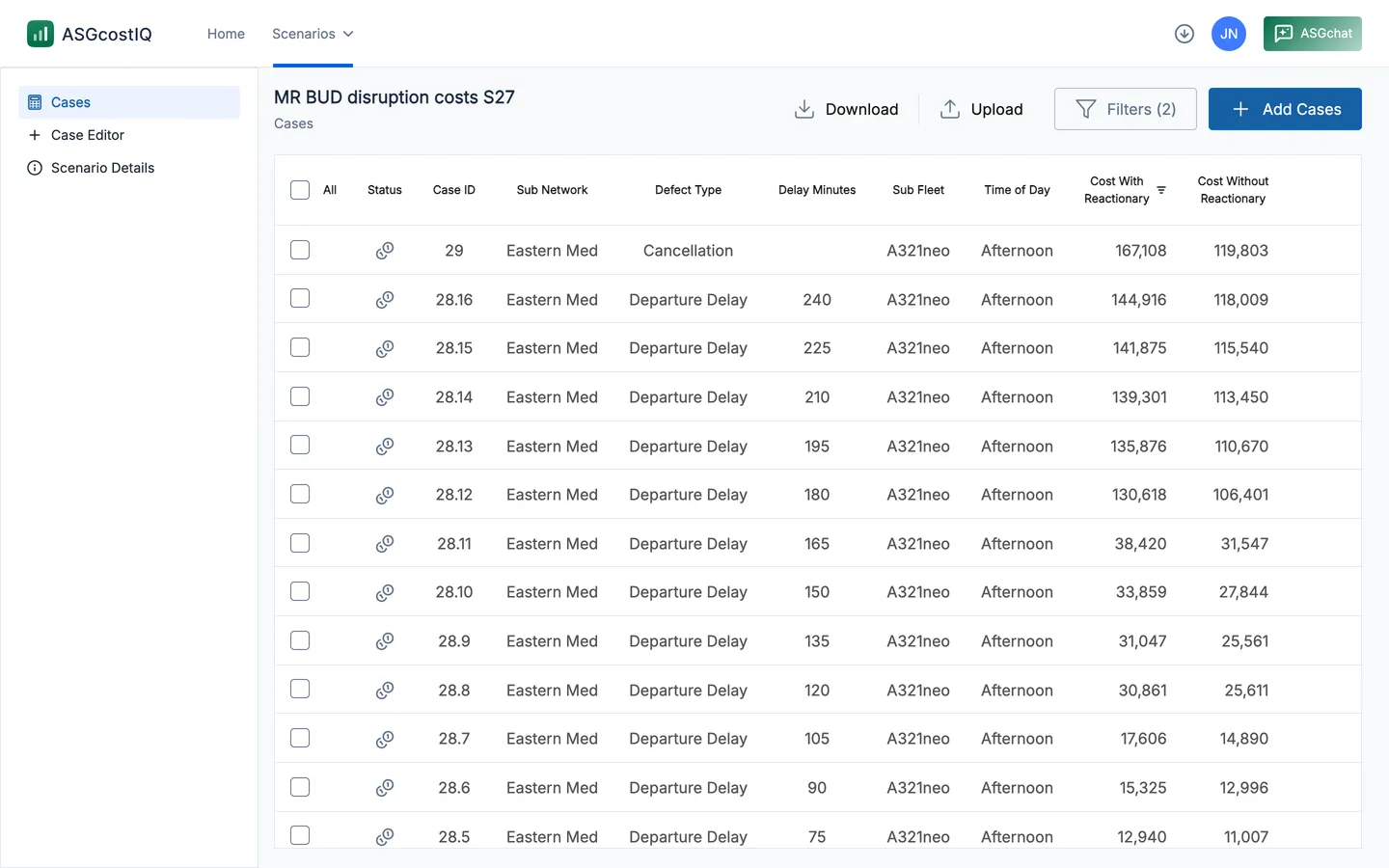Click the status link icon for case 28.16
The height and width of the screenshot is (868, 1389).
point(385,300)
